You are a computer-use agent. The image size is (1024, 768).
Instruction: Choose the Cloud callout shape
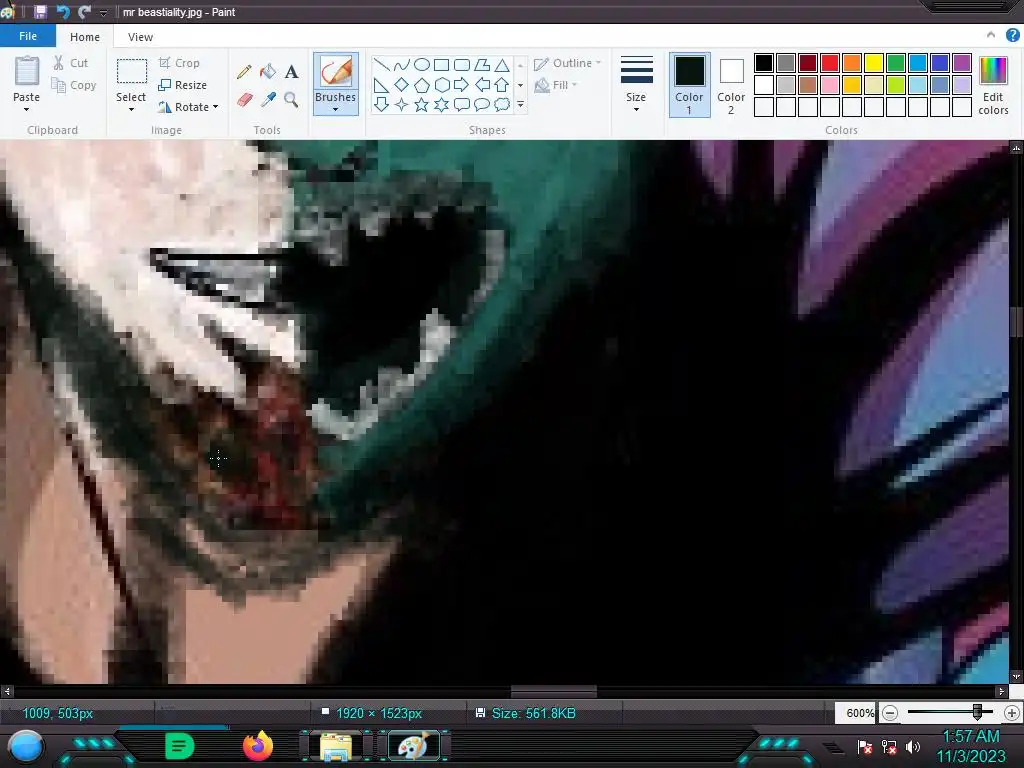(502, 104)
